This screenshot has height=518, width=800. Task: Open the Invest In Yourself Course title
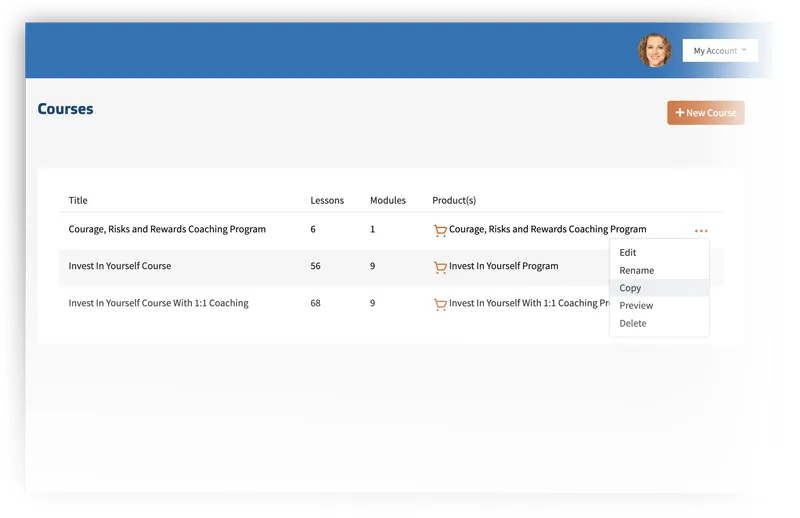click(120, 266)
